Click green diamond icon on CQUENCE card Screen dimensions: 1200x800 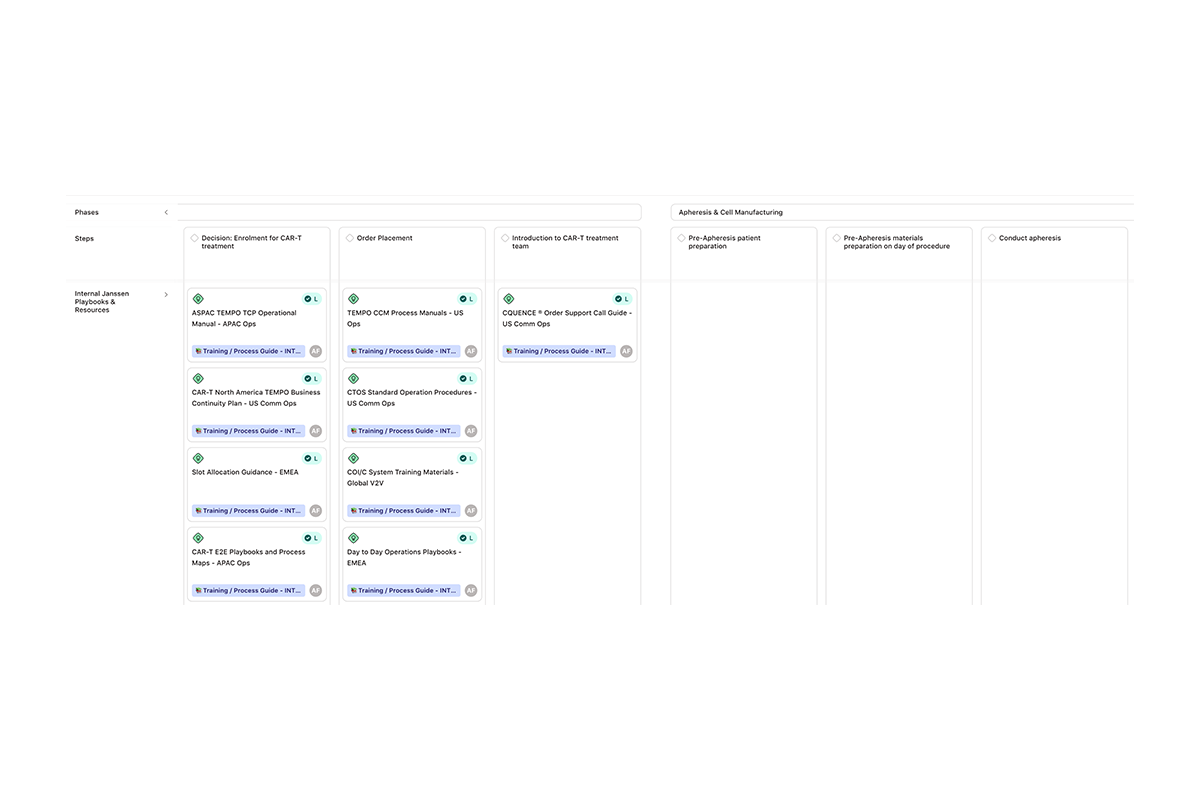coord(509,299)
